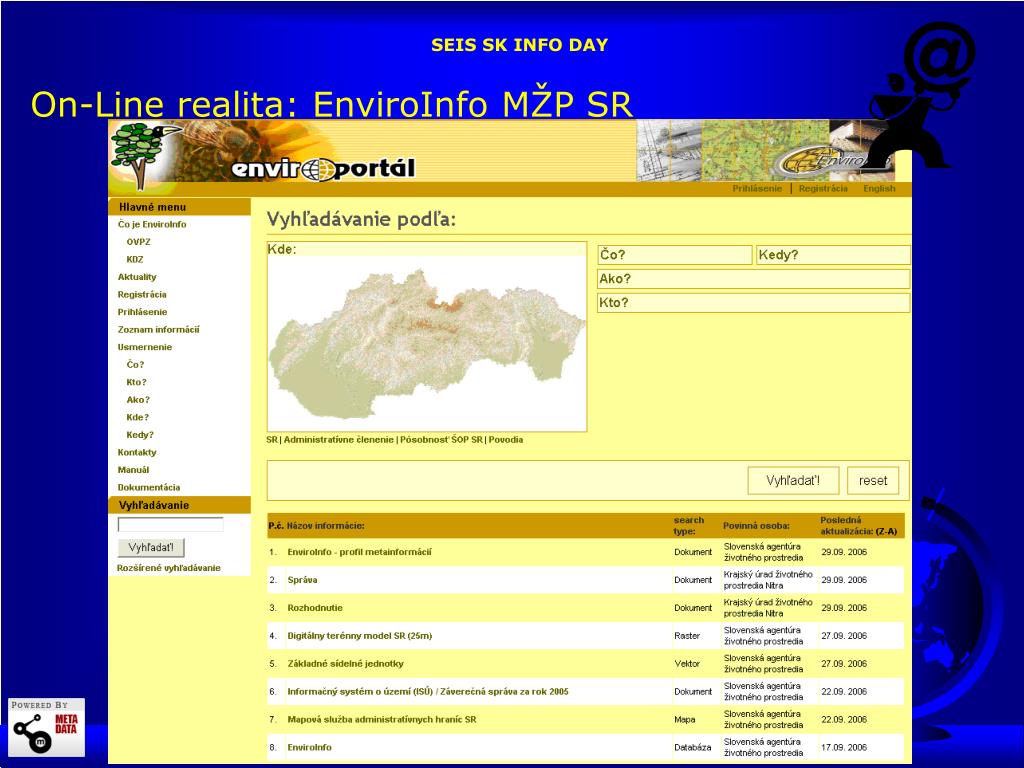Select Kto? under Usmernenie
Viewport: 1024px width, 768px height.
coord(136,383)
